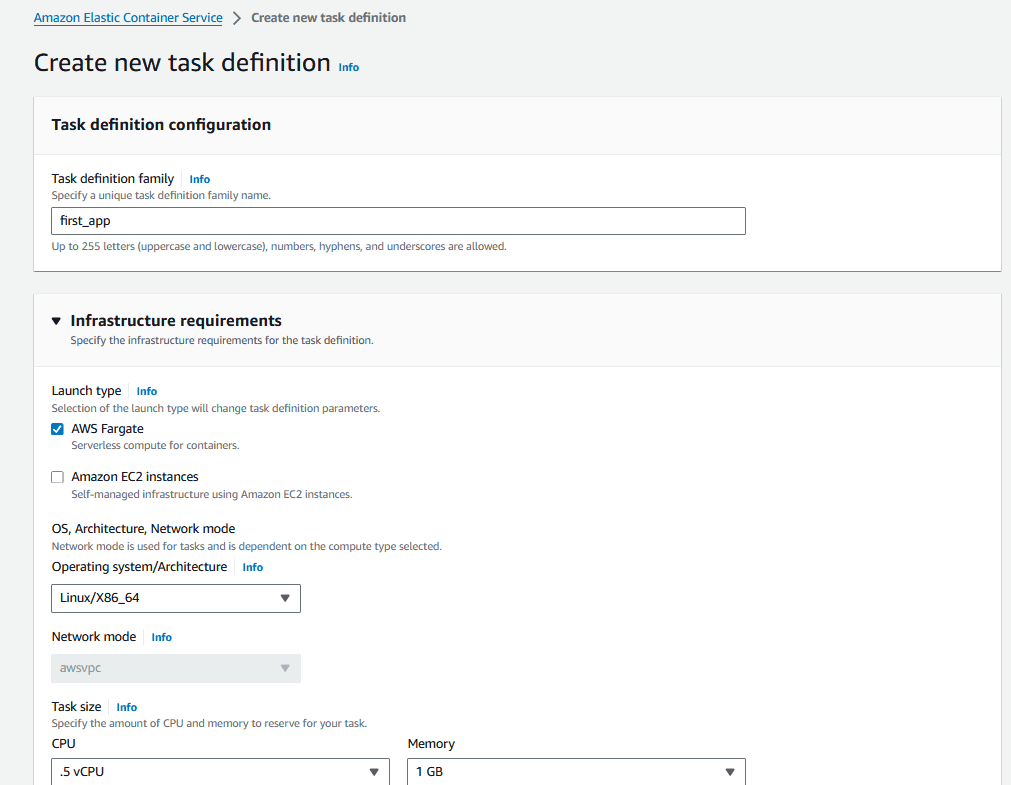The height and width of the screenshot is (785, 1011).
Task: Open the 1 GB Memory dropdown
Action: pos(576,771)
